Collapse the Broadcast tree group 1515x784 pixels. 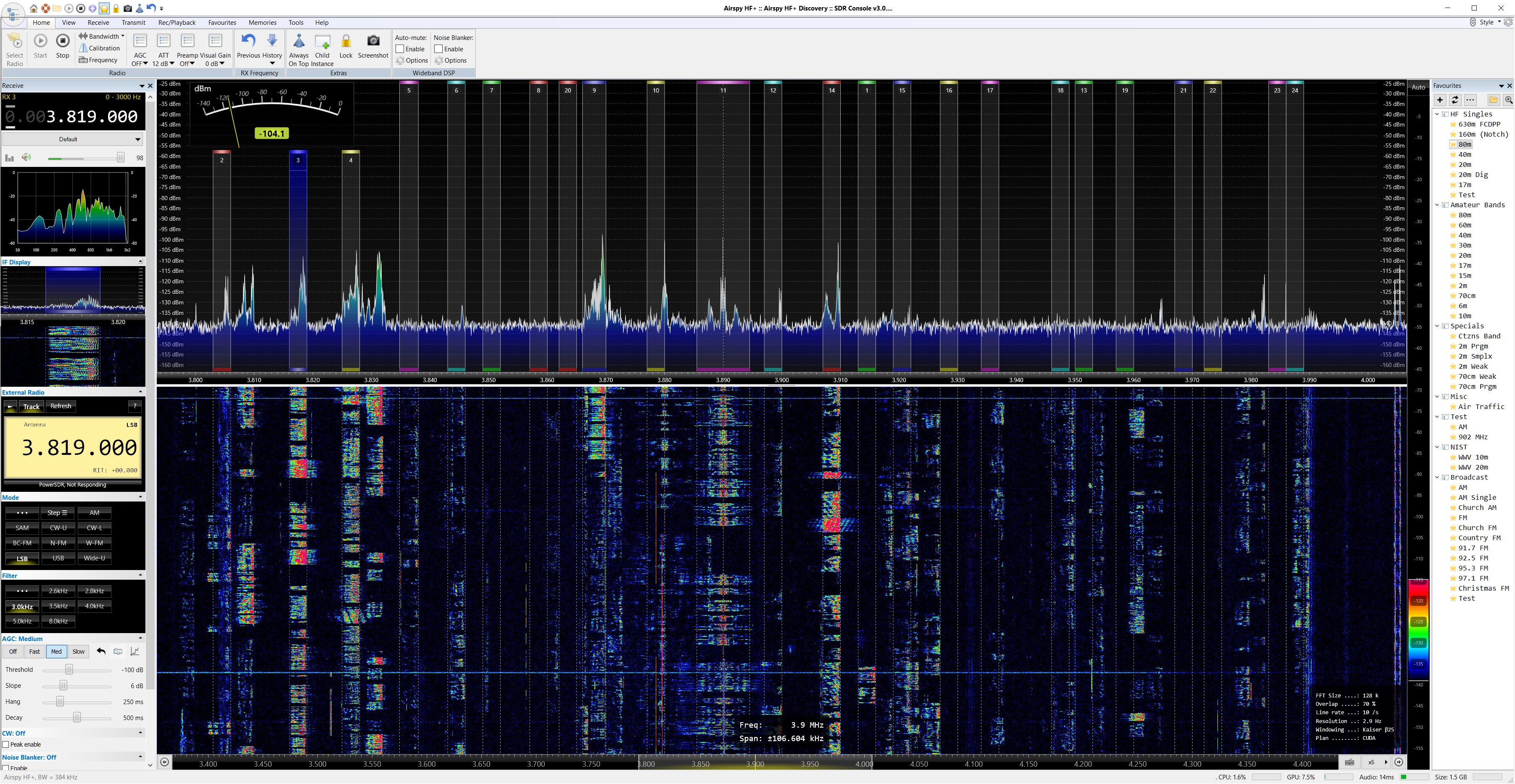(x=1437, y=477)
